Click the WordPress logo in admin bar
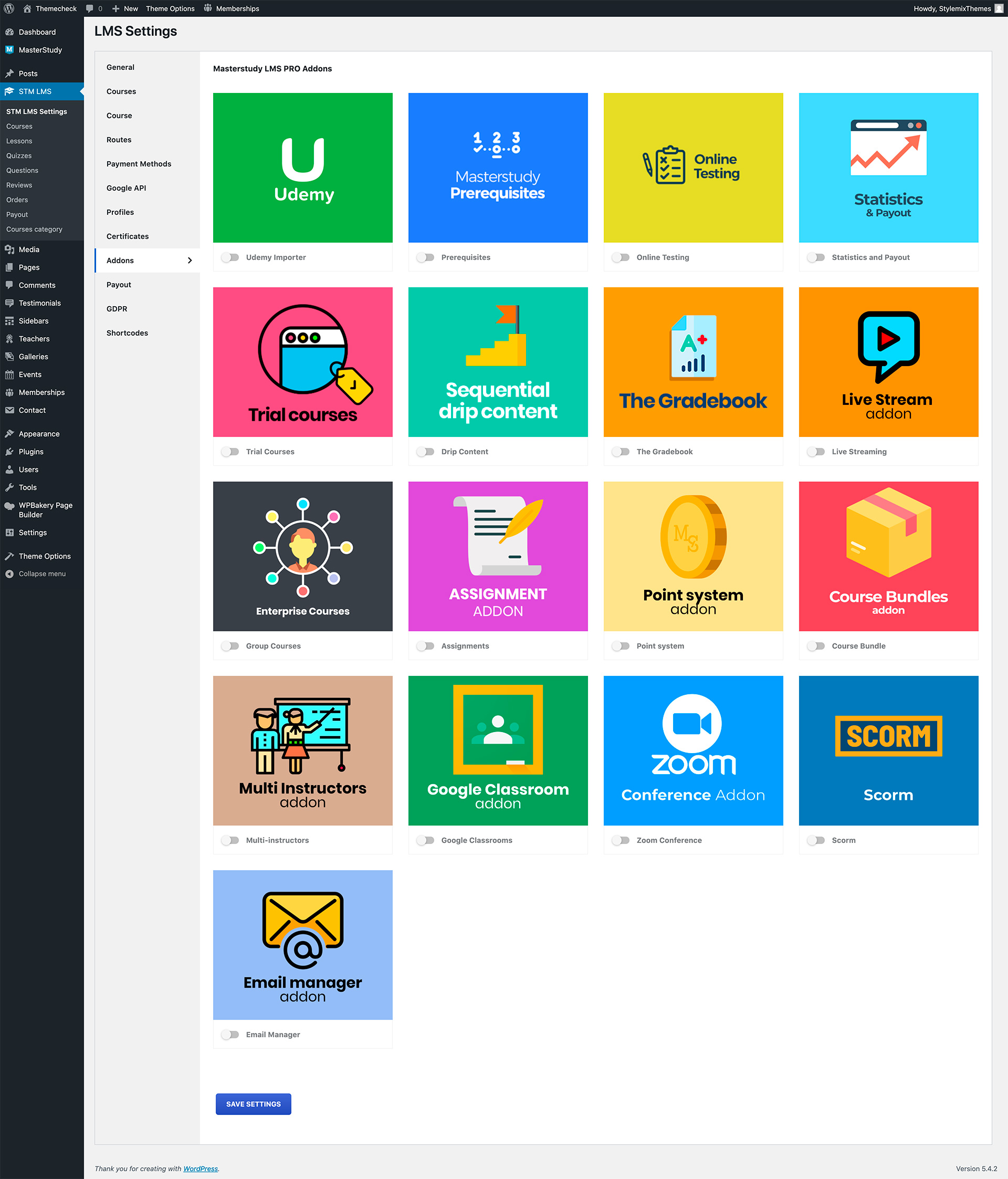Viewport: 1008px width, 1179px height. coord(9,8)
